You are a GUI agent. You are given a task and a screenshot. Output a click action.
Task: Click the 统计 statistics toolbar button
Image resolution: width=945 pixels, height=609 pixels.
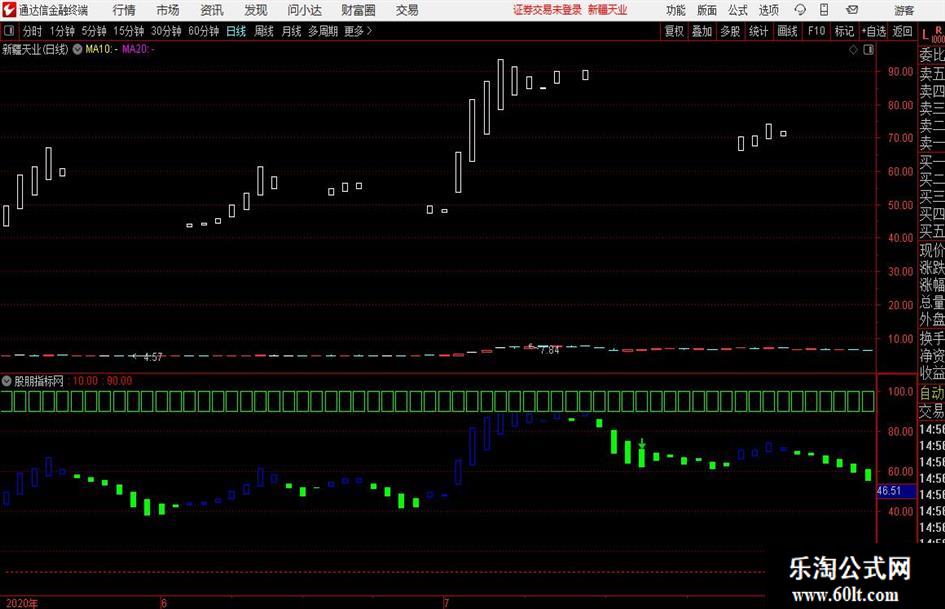[758, 31]
